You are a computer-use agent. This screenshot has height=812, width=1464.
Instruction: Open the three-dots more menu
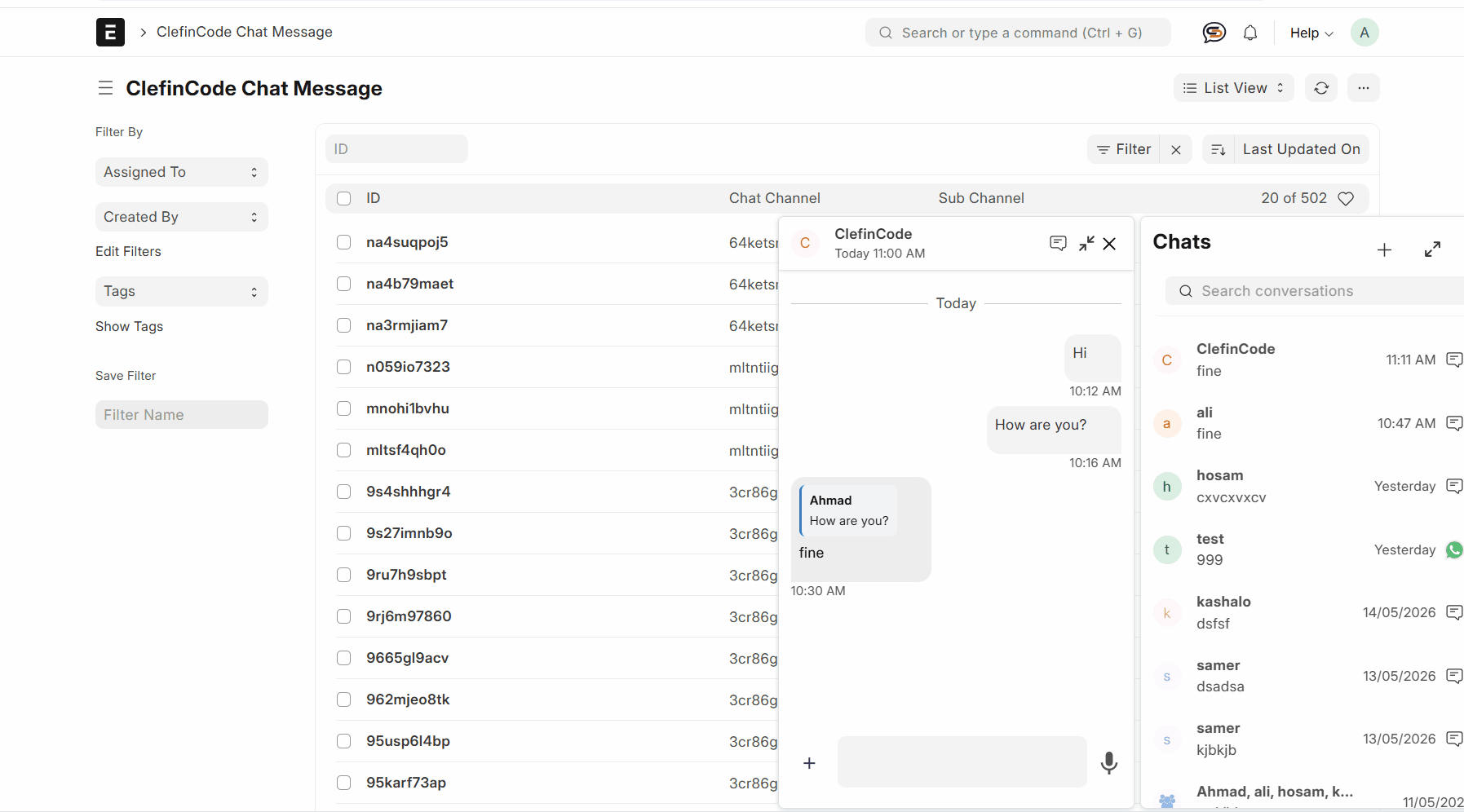pyautogui.click(x=1364, y=88)
